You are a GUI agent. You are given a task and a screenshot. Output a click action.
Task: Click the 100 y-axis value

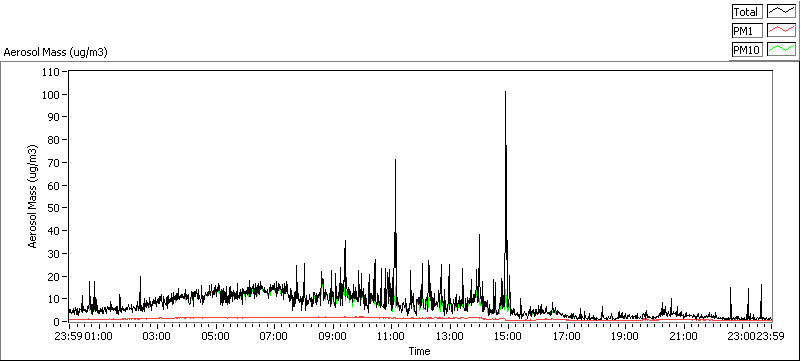coord(52,94)
